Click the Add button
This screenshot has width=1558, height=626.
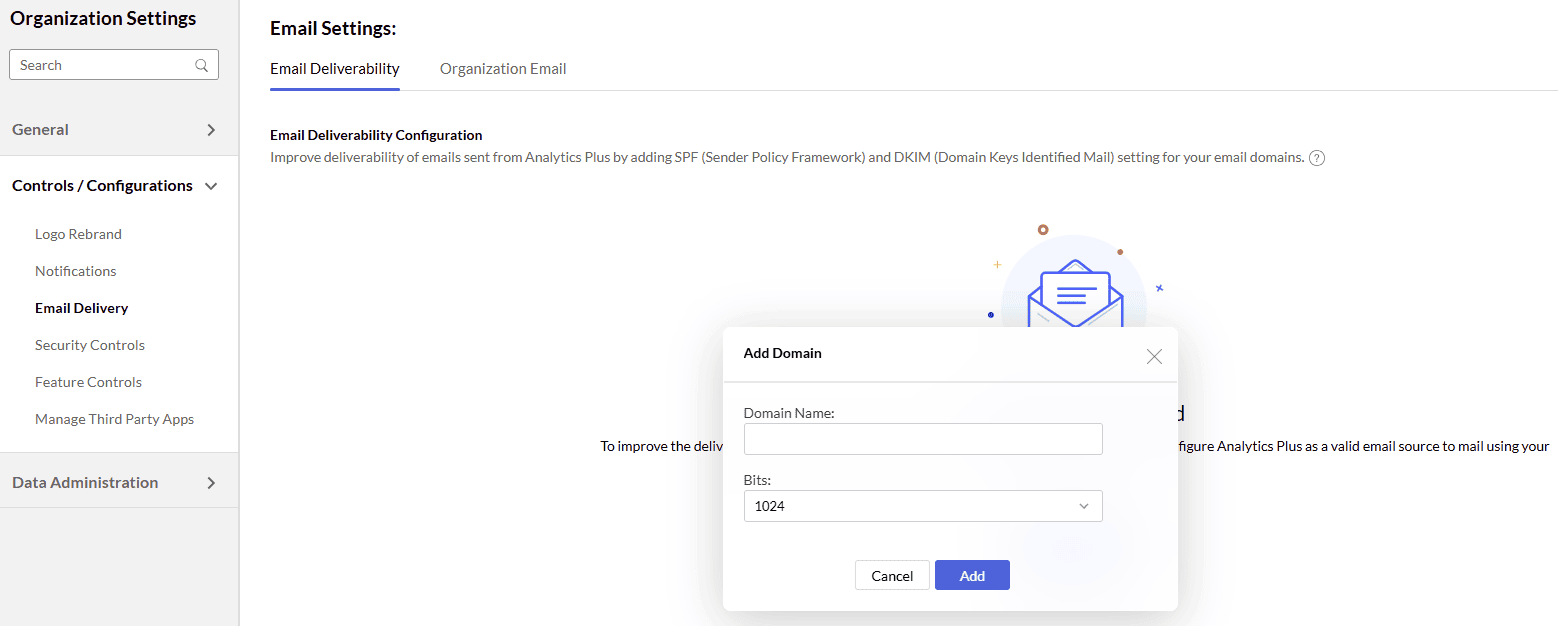pos(971,576)
